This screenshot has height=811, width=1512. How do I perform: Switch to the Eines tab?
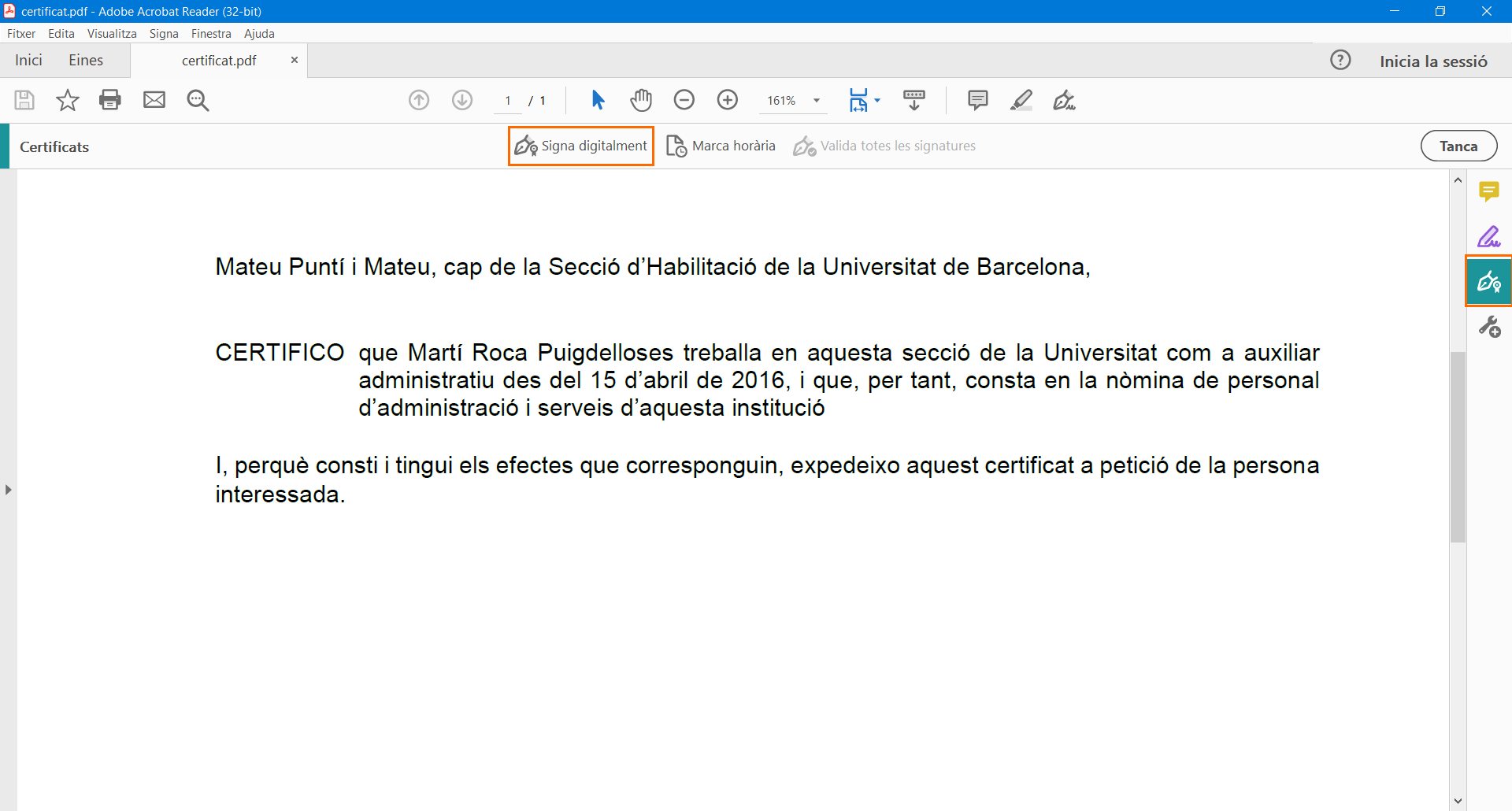point(86,61)
